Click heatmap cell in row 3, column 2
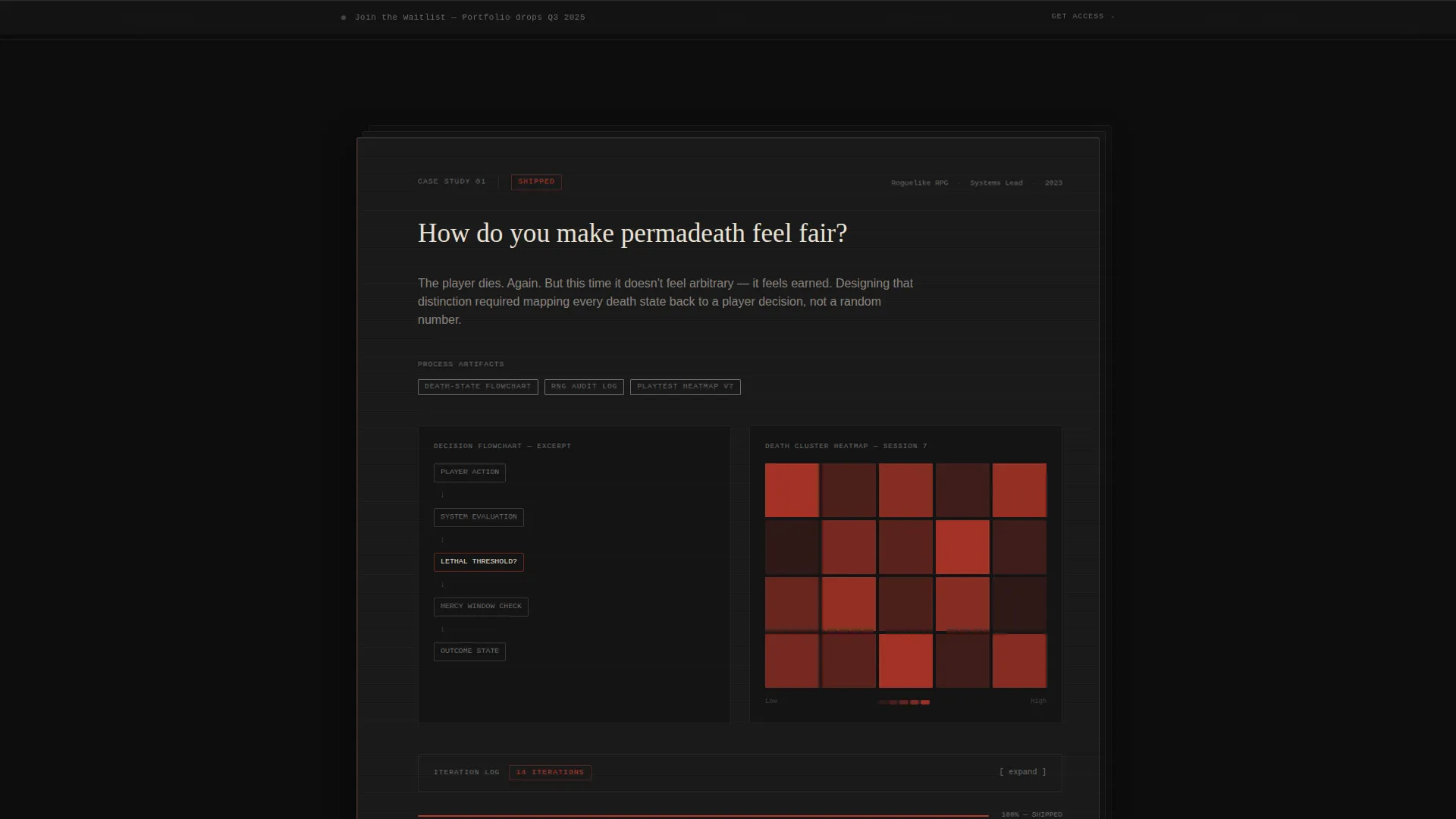Viewport: 1456px width, 819px height. coord(849,604)
